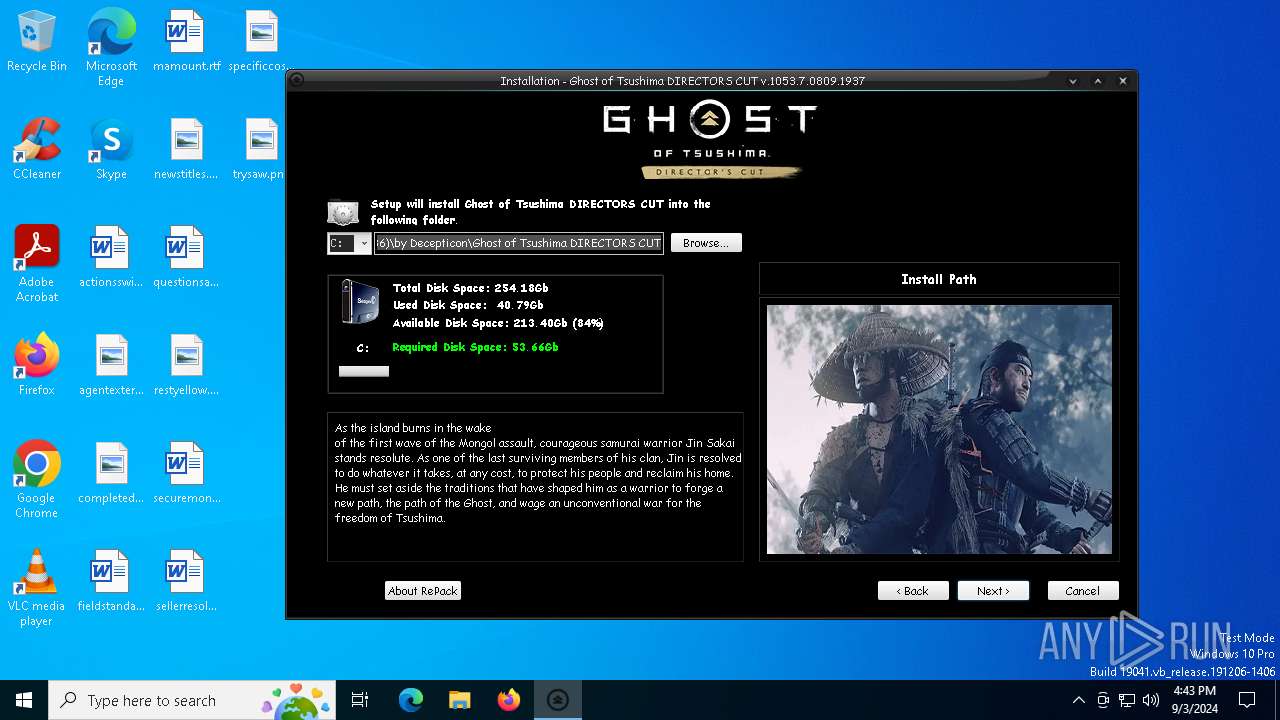Cancel the installation
The image size is (1280, 720).
click(x=1083, y=591)
